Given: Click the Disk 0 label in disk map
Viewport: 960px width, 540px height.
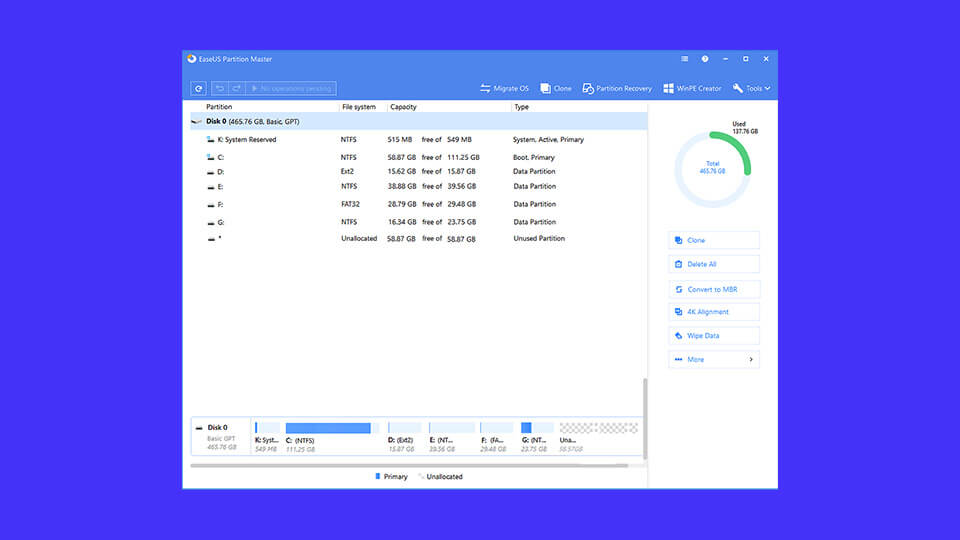Looking at the screenshot, I should [217, 427].
